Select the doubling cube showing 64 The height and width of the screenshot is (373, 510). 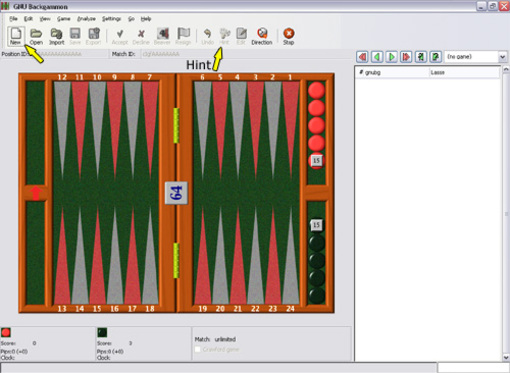[x=176, y=193]
